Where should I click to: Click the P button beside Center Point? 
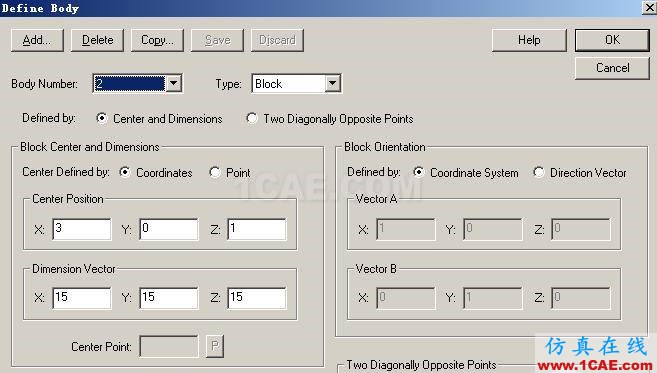[215, 346]
